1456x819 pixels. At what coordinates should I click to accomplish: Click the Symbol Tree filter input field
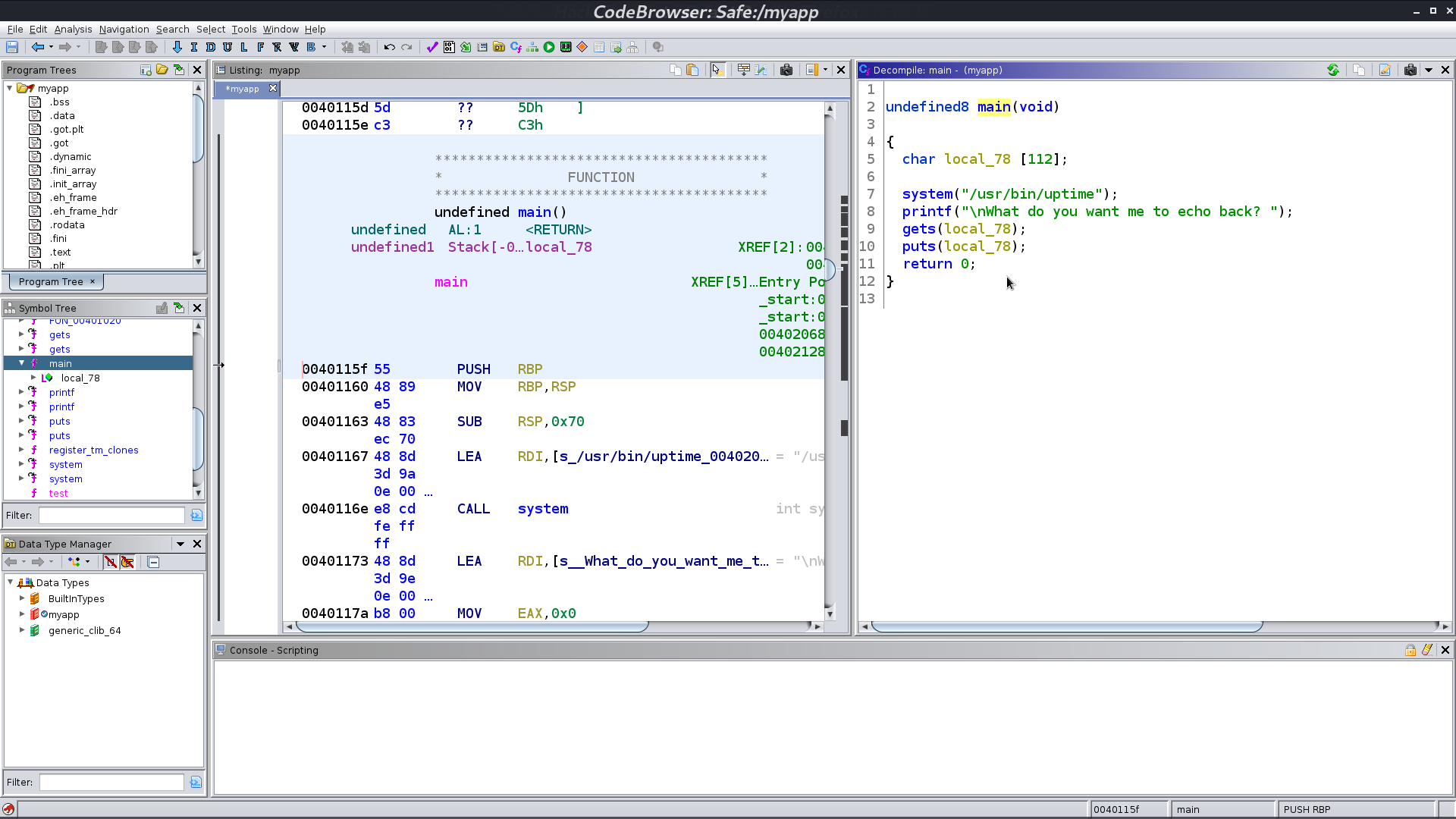111,516
